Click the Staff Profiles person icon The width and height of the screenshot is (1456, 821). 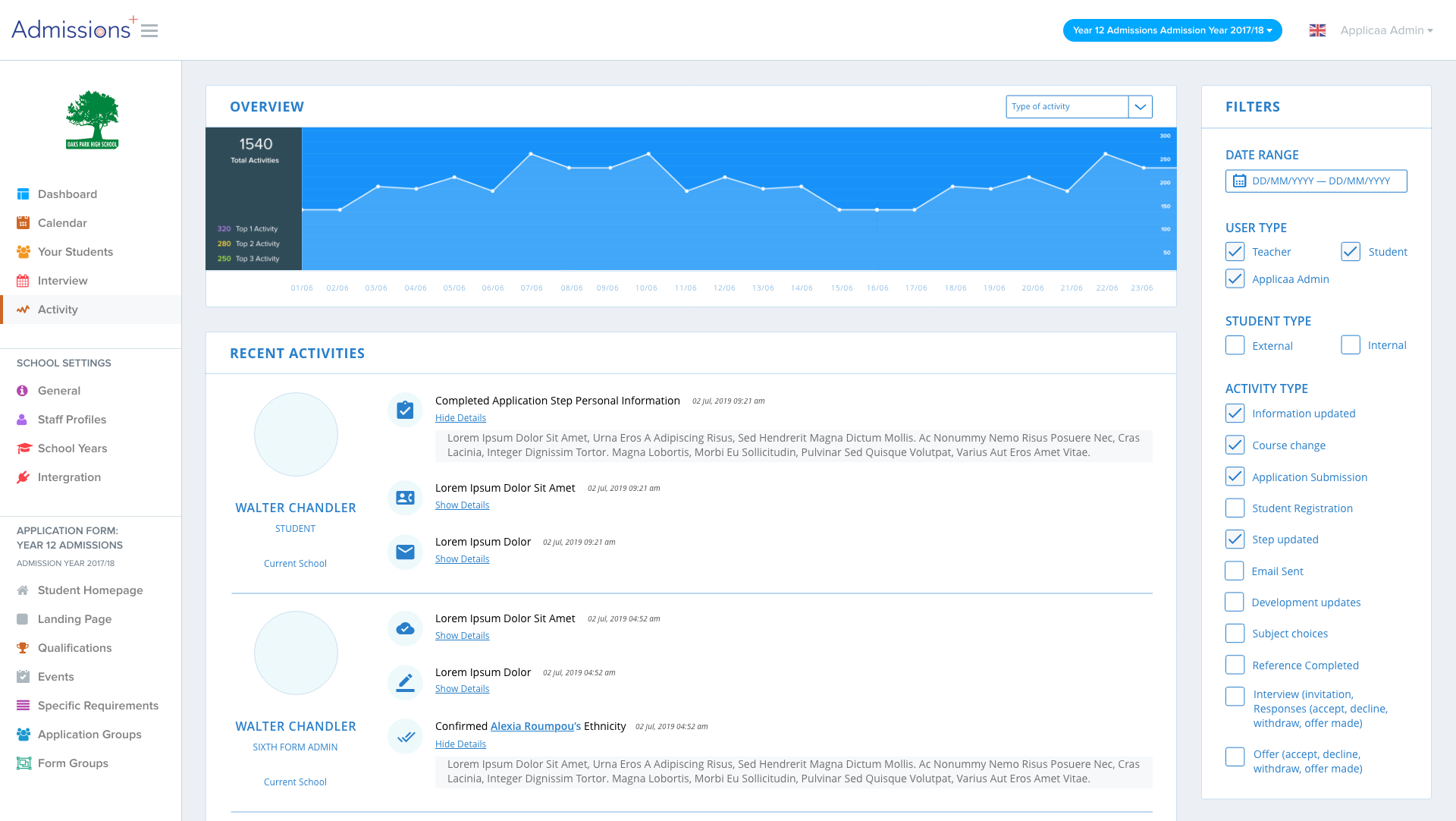click(x=22, y=420)
